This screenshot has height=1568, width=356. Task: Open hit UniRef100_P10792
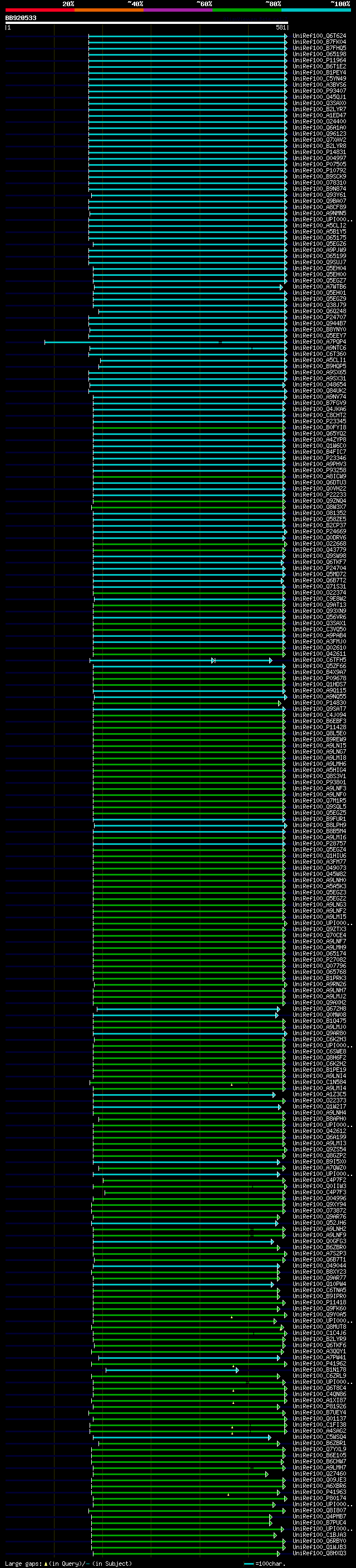319,170
